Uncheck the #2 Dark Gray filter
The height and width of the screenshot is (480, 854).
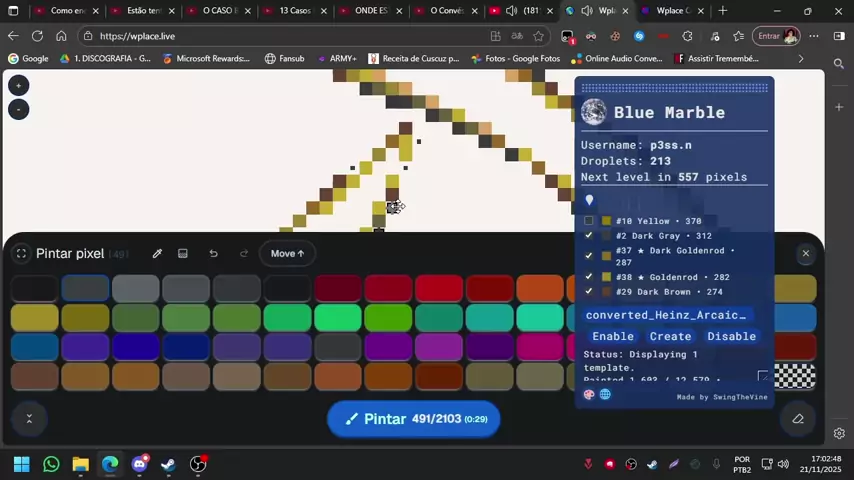[589, 236]
